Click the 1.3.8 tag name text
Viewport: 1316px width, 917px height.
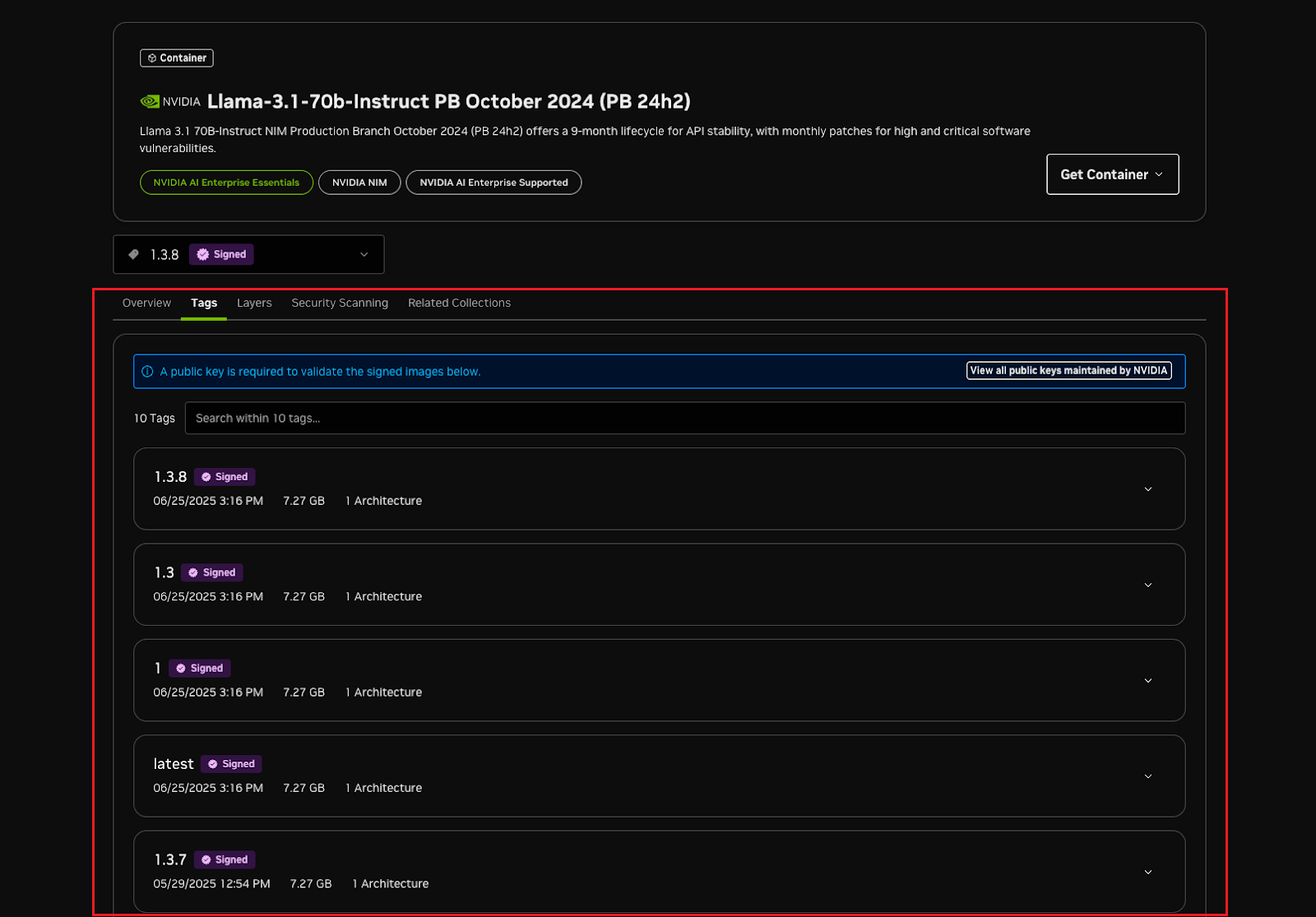tap(170, 477)
